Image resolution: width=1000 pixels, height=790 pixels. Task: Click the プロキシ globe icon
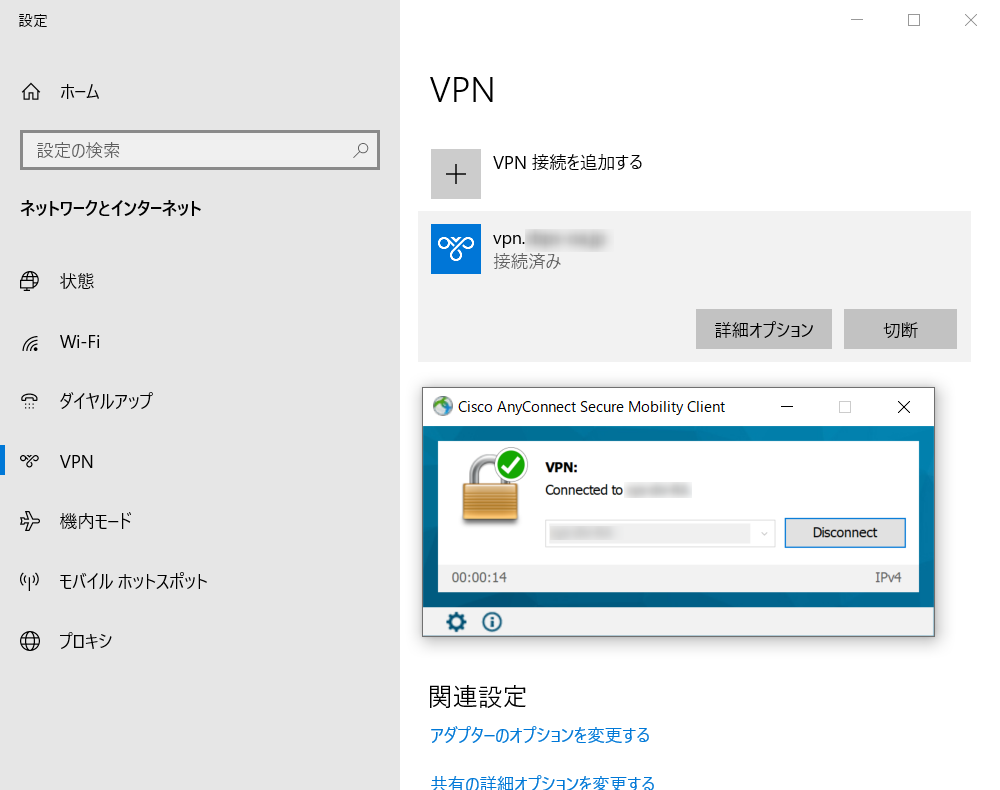pyautogui.click(x=32, y=641)
